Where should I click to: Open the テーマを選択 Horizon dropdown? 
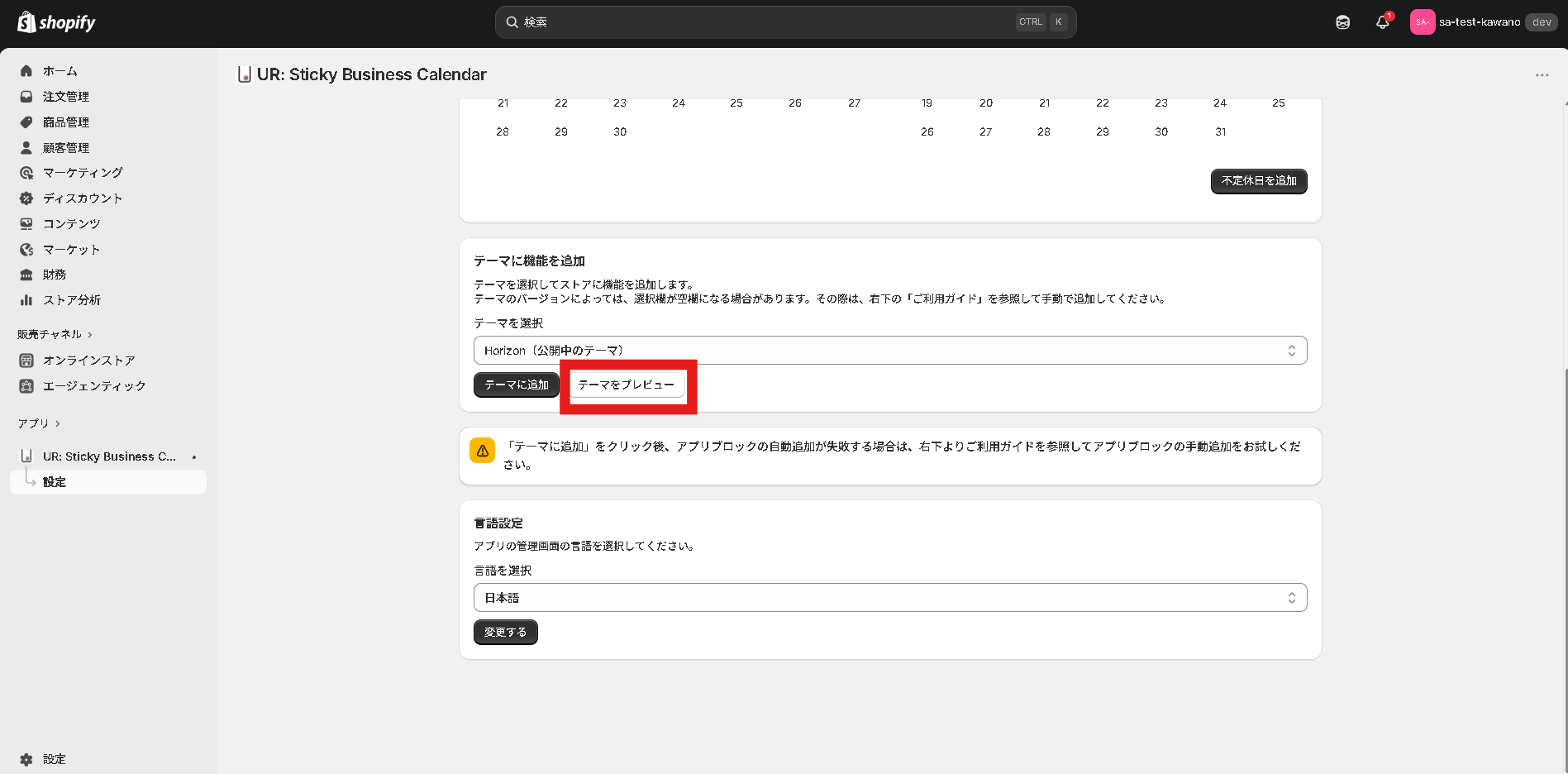pyautogui.click(x=890, y=351)
